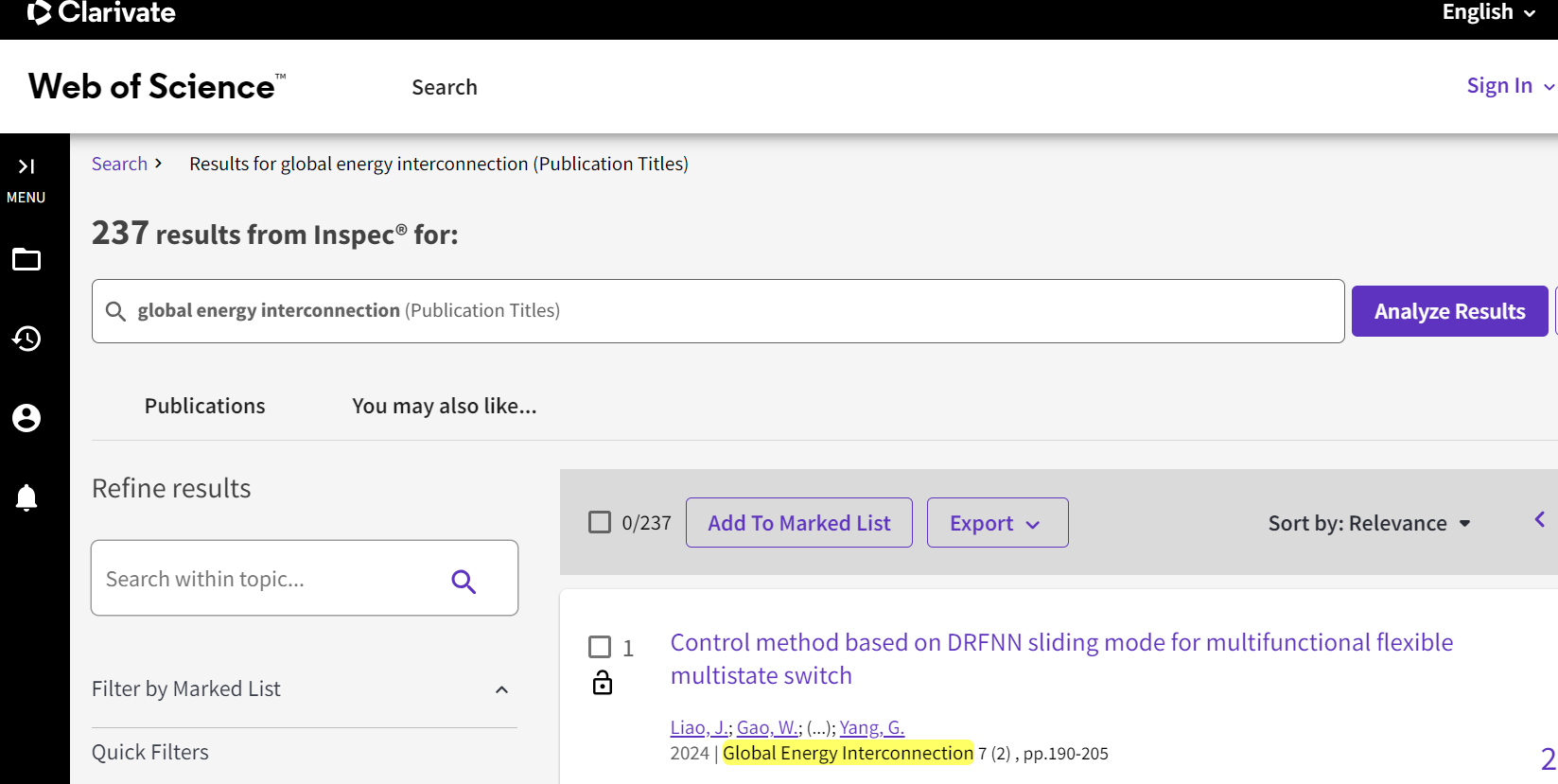Click the Clarivate logo

[x=101, y=12]
